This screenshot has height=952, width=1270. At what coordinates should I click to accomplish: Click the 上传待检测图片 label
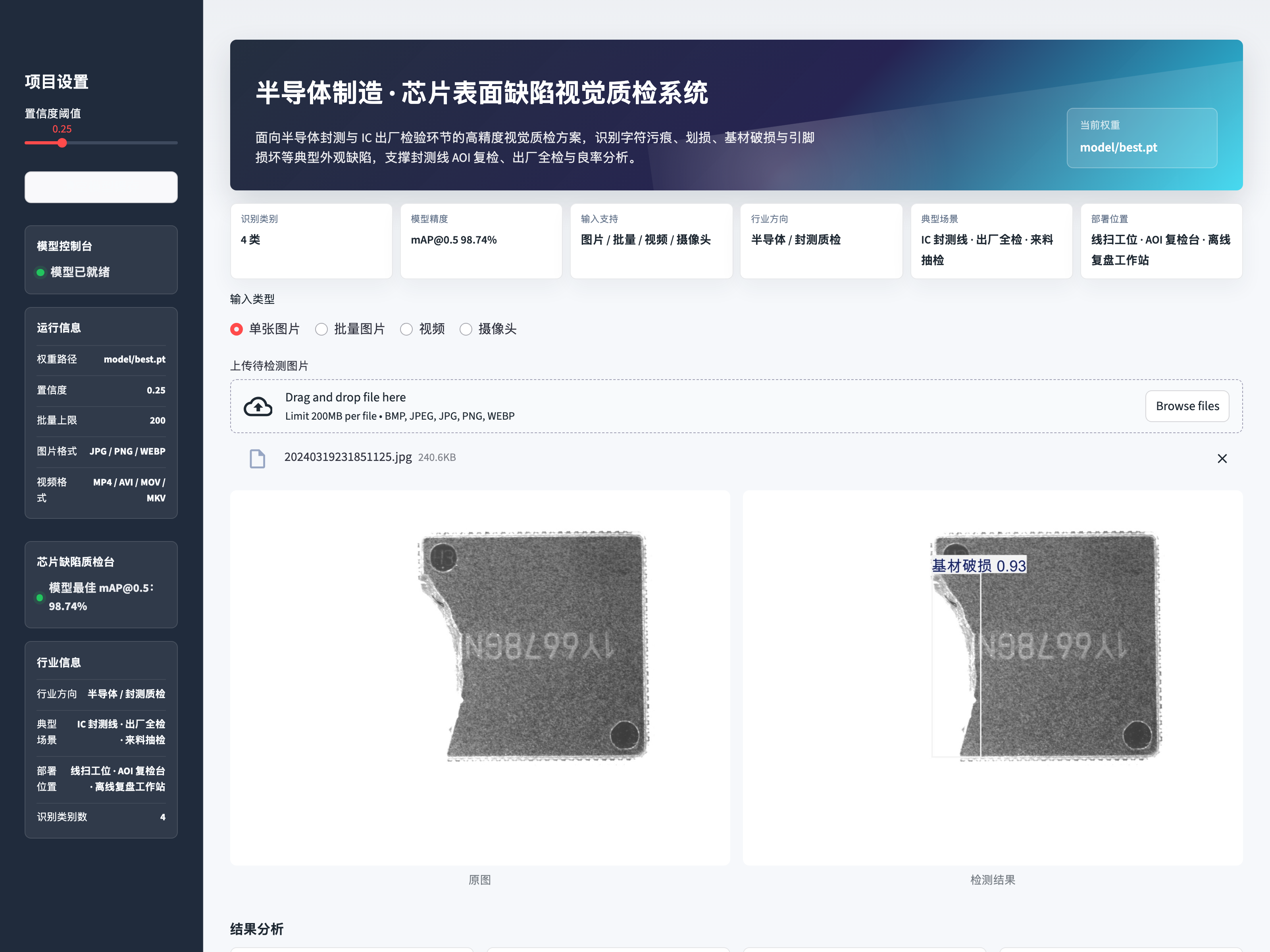pyautogui.click(x=269, y=366)
